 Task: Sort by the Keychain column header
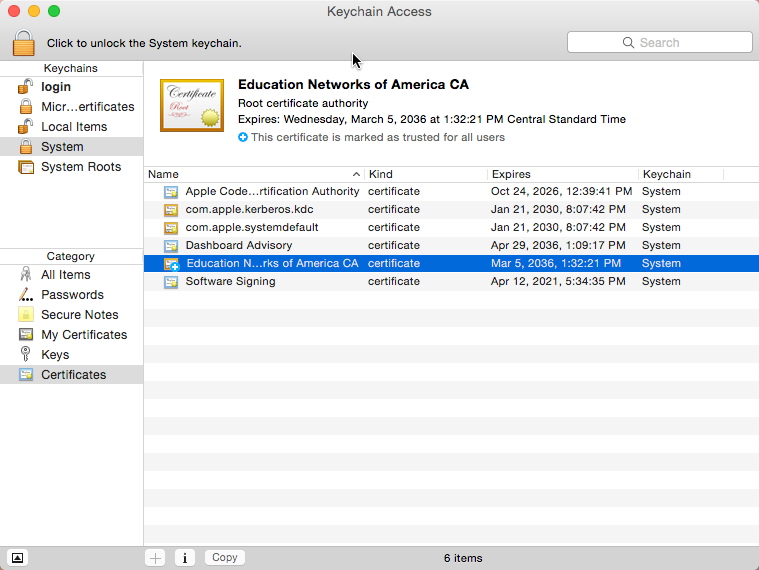coord(681,174)
